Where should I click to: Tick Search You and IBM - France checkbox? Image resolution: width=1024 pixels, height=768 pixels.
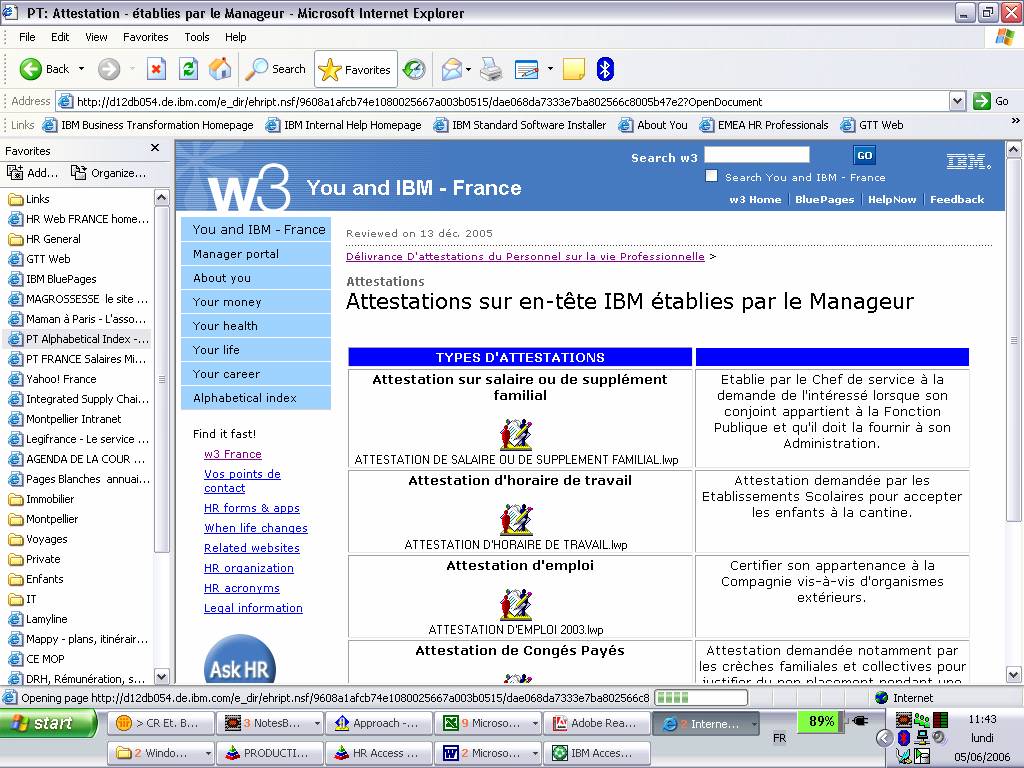(711, 176)
